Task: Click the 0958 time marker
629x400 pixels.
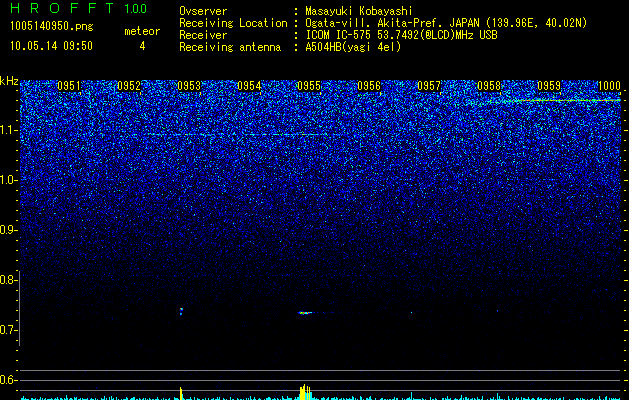Action: (x=489, y=86)
